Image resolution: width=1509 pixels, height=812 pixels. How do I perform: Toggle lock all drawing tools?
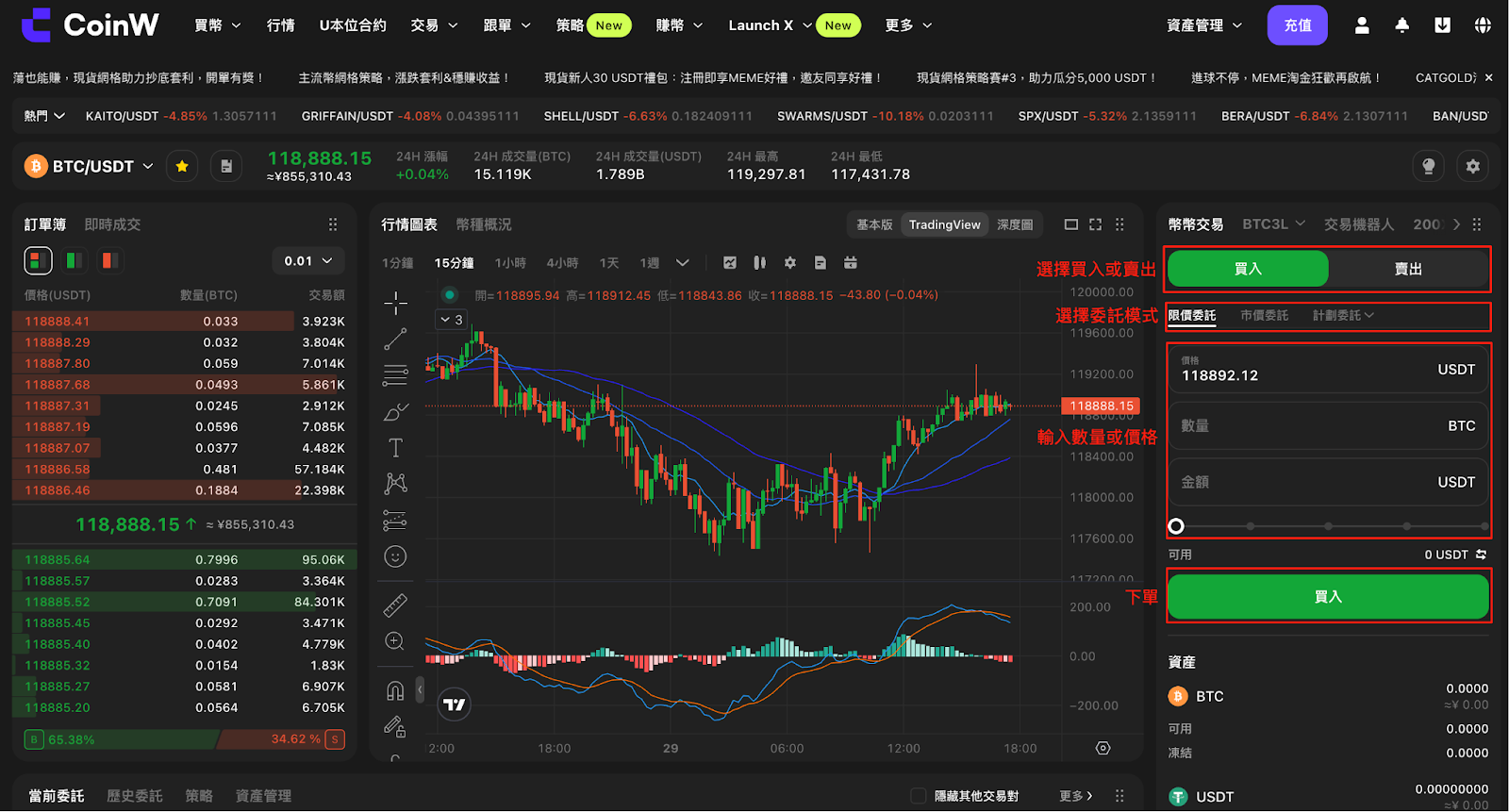tap(396, 726)
